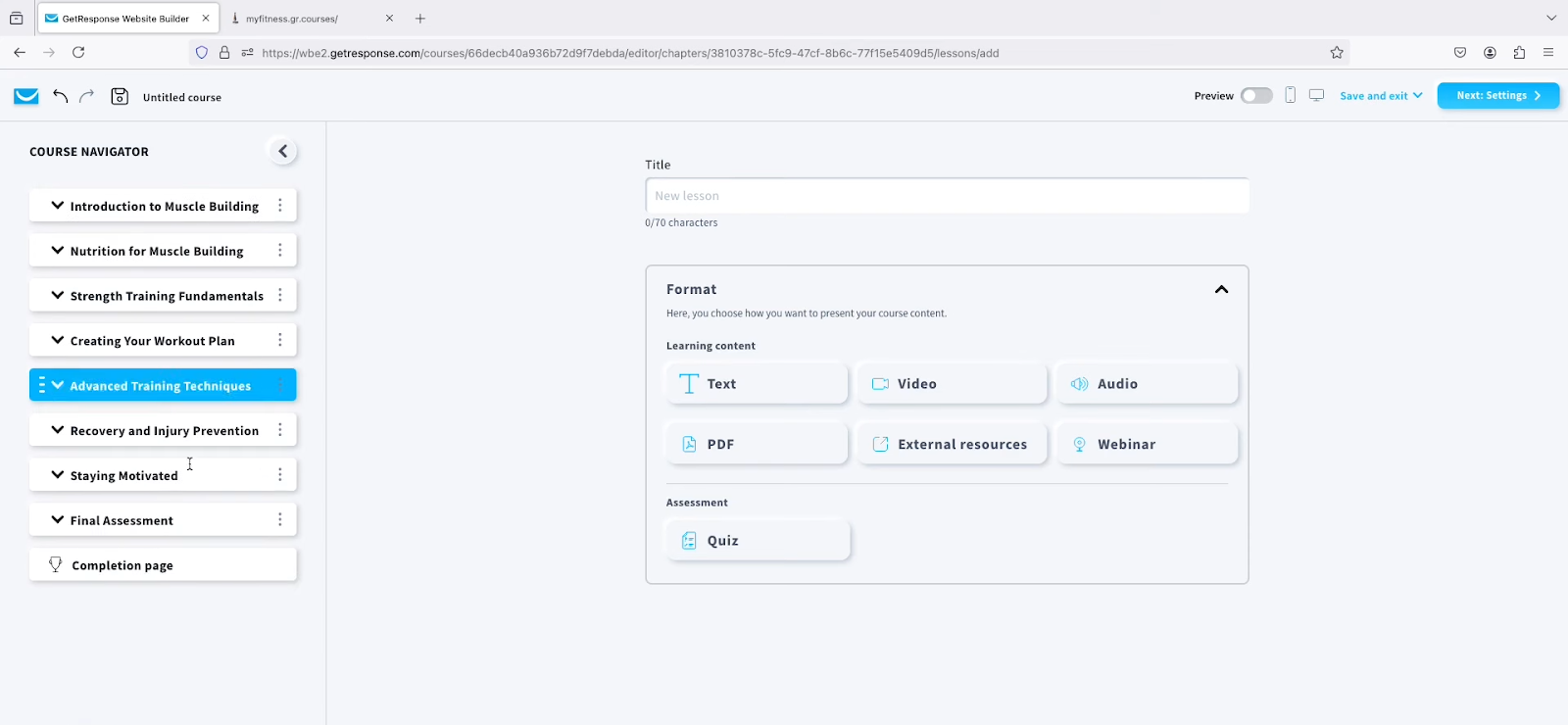Click the undo arrow icon
The width and height of the screenshot is (1568, 725).
(x=61, y=96)
